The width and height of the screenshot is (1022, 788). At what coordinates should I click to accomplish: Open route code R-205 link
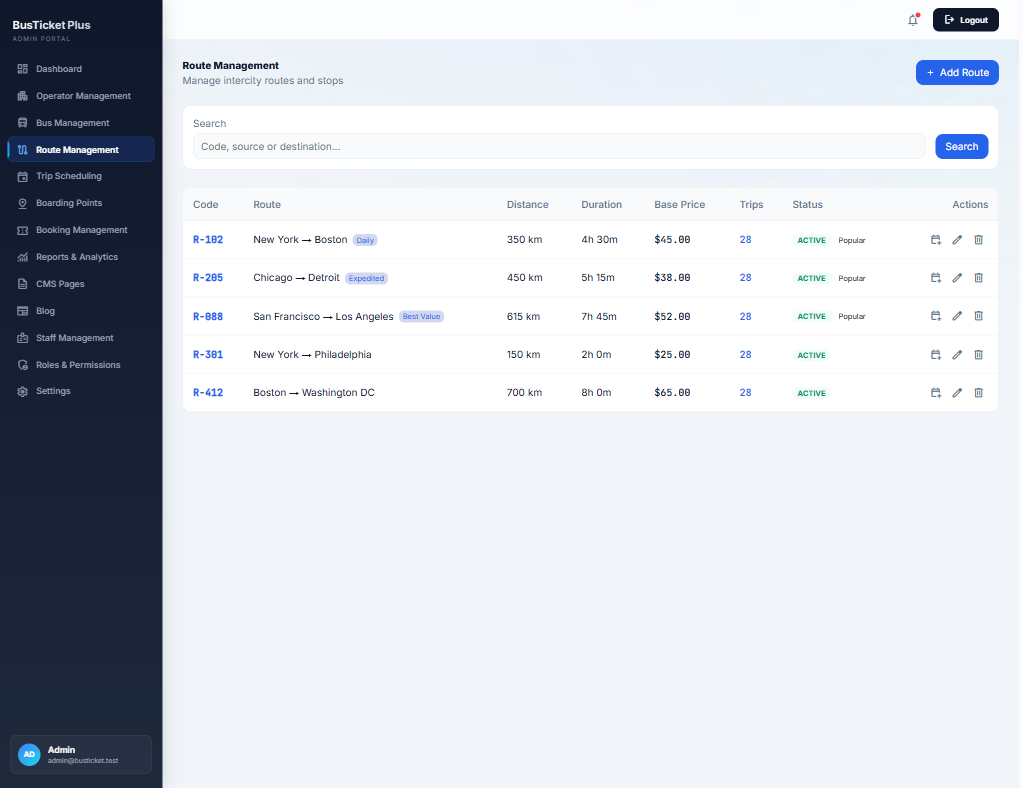tap(208, 278)
